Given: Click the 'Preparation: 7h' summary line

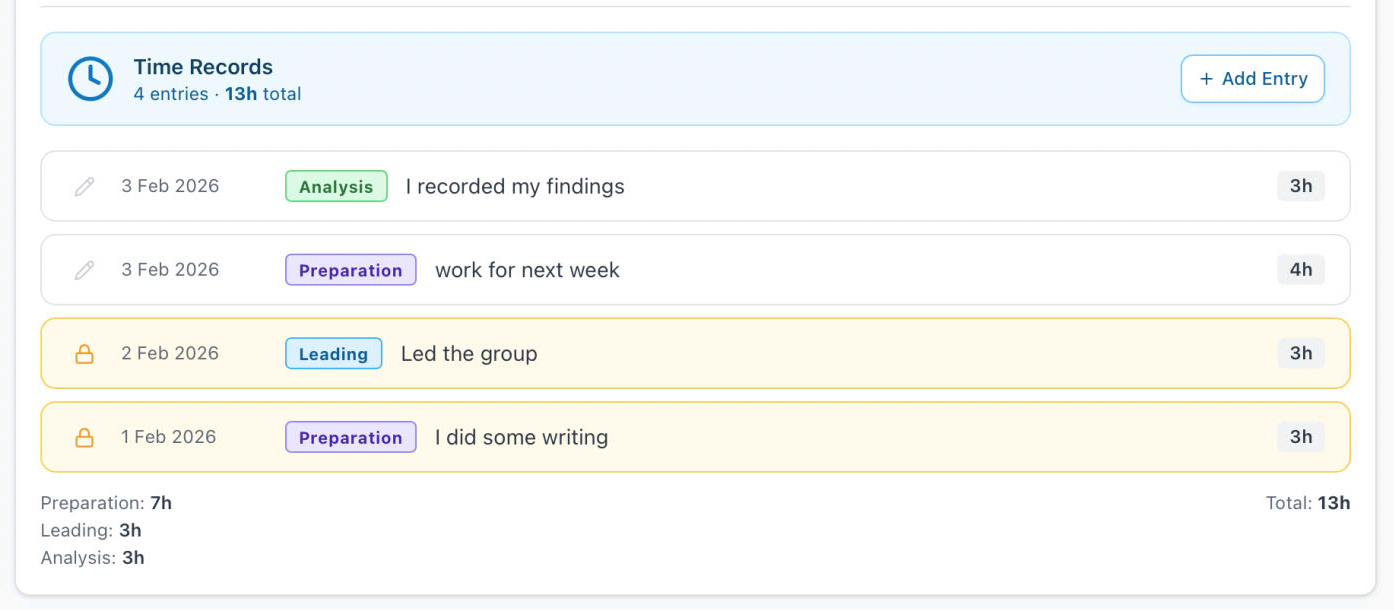Looking at the screenshot, I should click(106, 503).
